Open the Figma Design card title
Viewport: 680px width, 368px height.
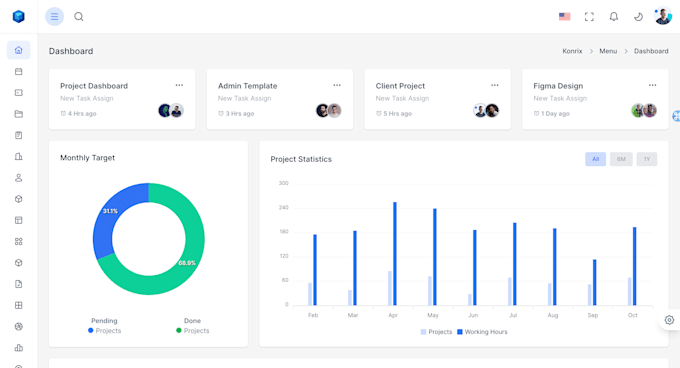(558, 86)
